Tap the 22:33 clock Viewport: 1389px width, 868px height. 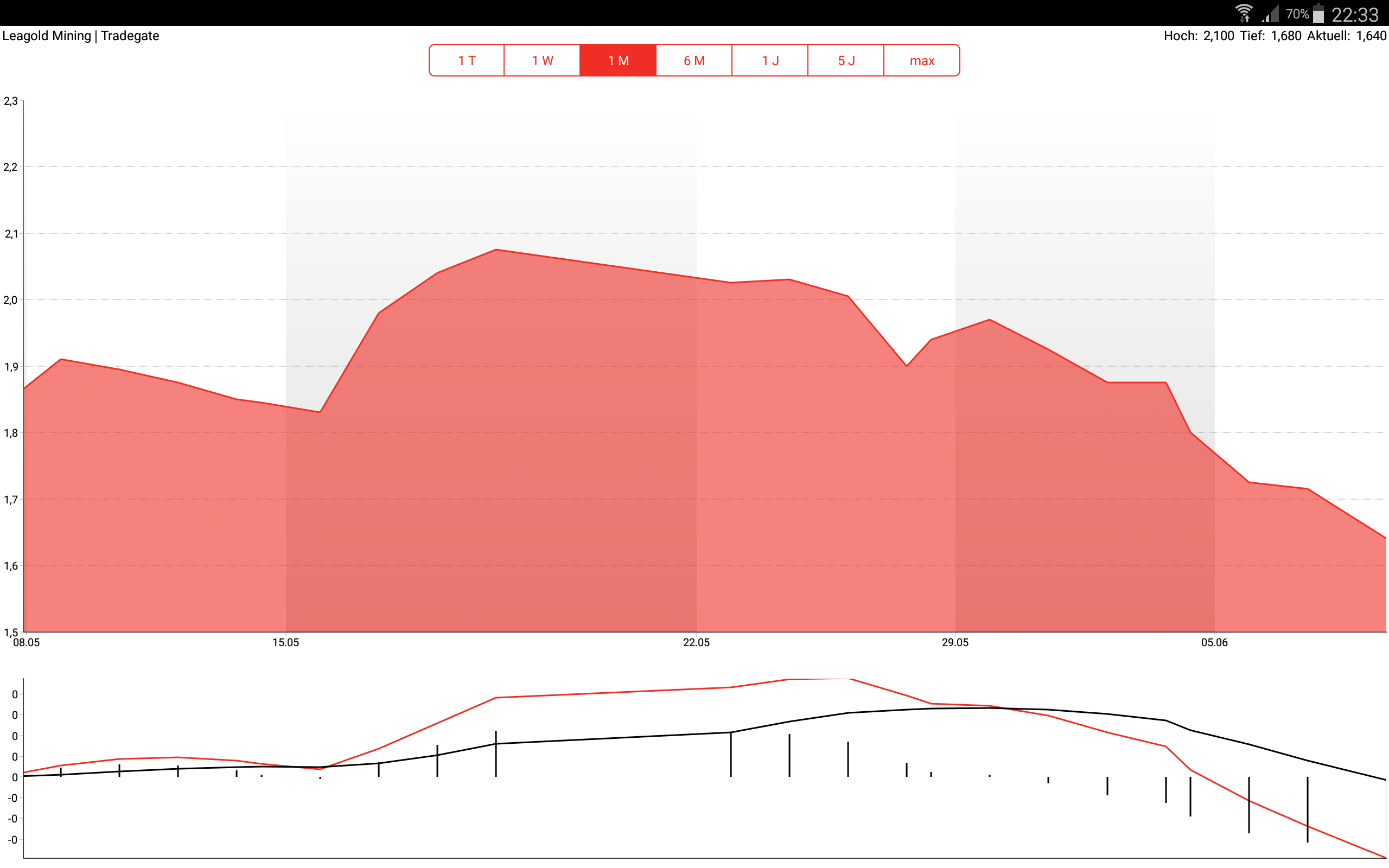pos(1355,14)
